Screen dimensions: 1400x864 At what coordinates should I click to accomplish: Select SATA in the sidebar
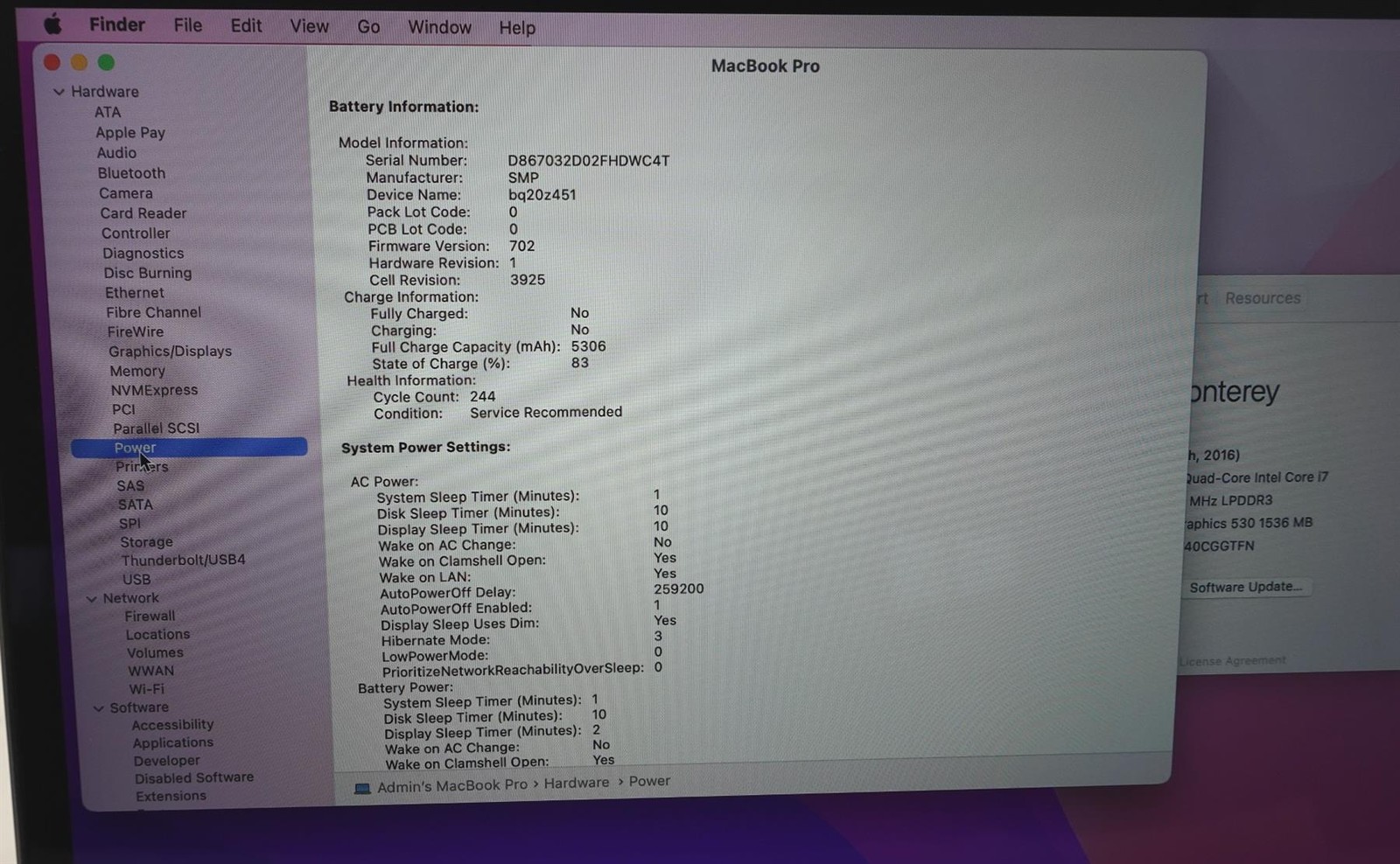[x=136, y=505]
